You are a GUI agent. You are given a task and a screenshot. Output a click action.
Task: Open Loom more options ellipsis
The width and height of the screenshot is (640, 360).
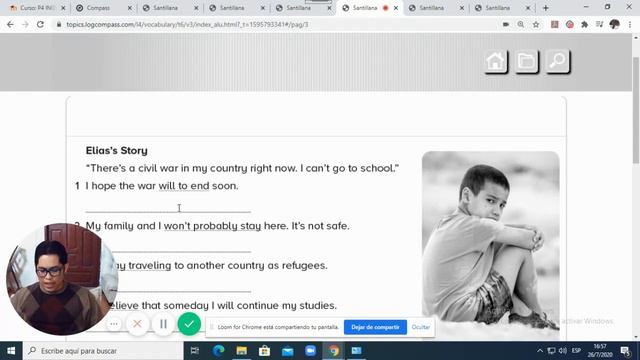[114, 324]
